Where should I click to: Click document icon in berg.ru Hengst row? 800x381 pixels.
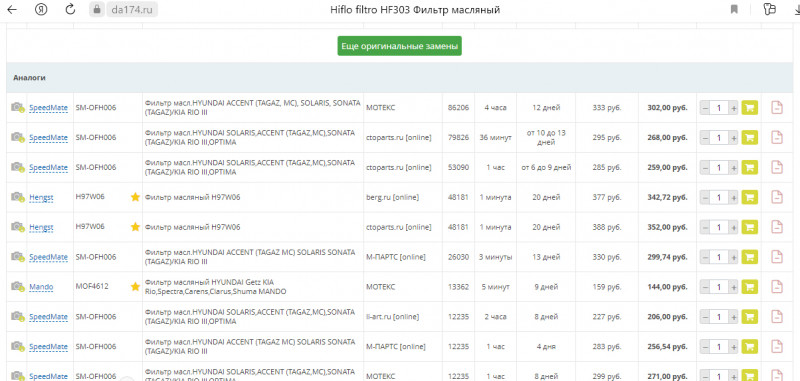click(x=777, y=197)
